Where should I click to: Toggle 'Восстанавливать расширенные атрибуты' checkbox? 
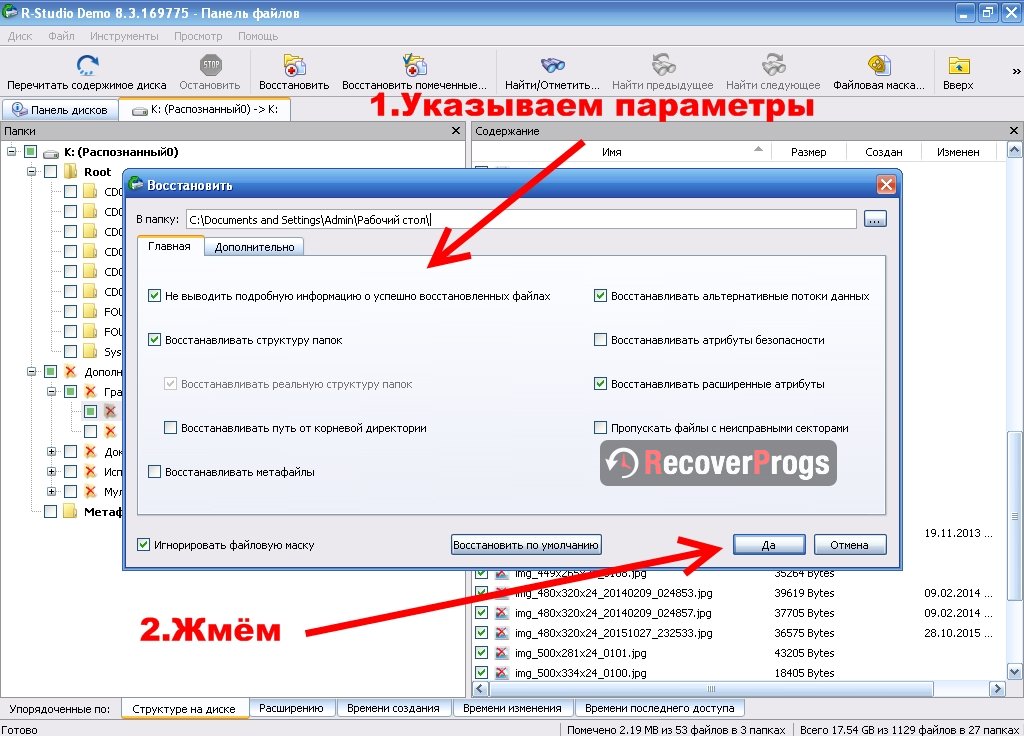tap(600, 383)
